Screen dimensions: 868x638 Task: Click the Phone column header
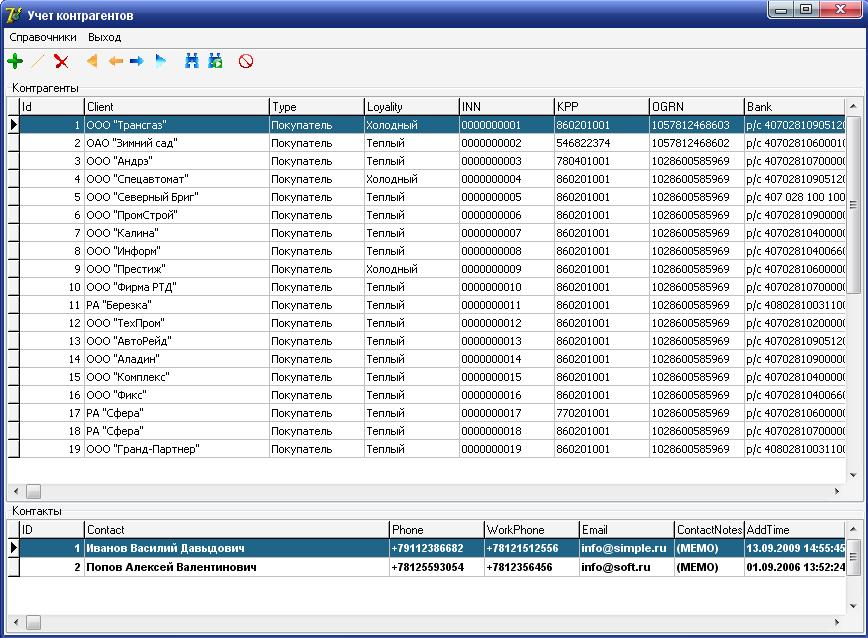pyautogui.click(x=436, y=530)
